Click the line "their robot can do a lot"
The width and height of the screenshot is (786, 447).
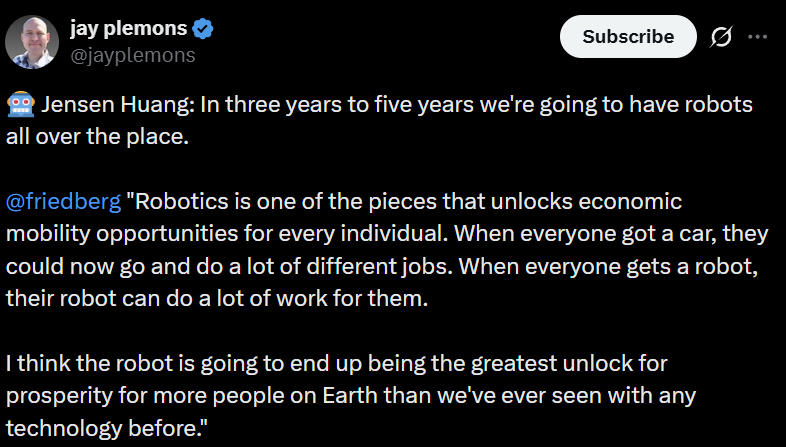click(x=120, y=299)
